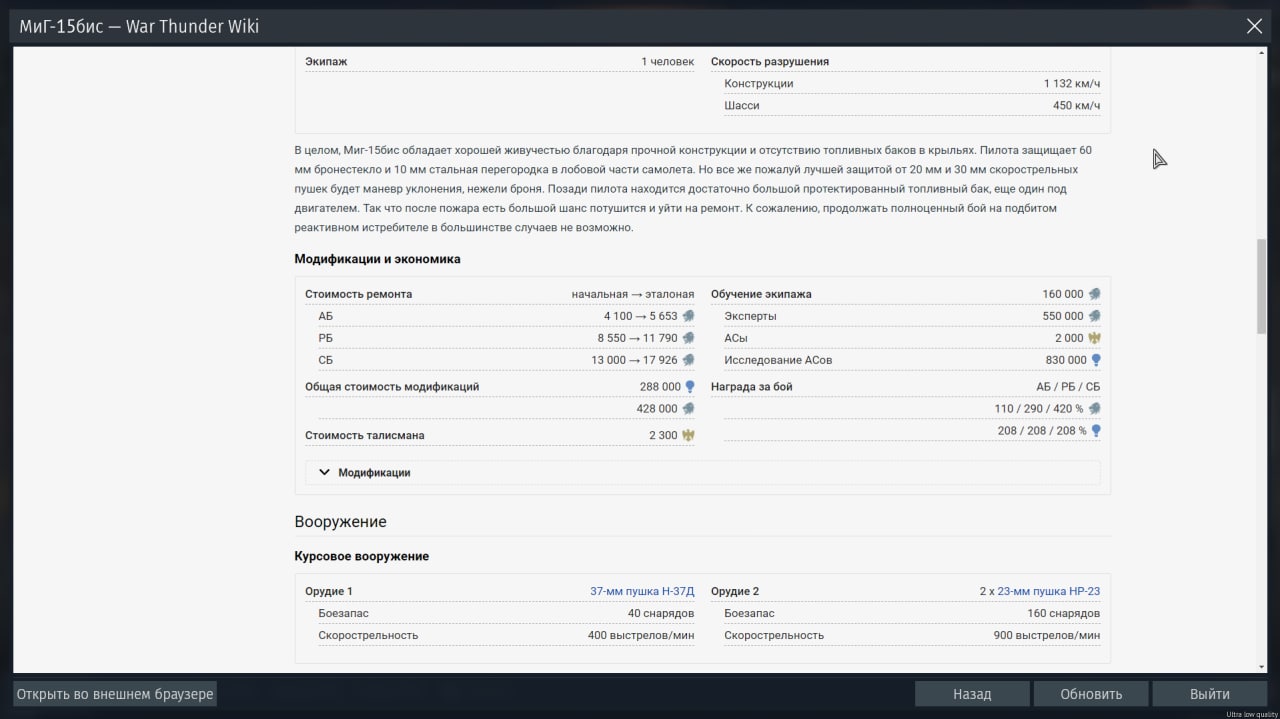Click the 400 выстрелов/мин value
The image size is (1280, 719).
point(641,635)
